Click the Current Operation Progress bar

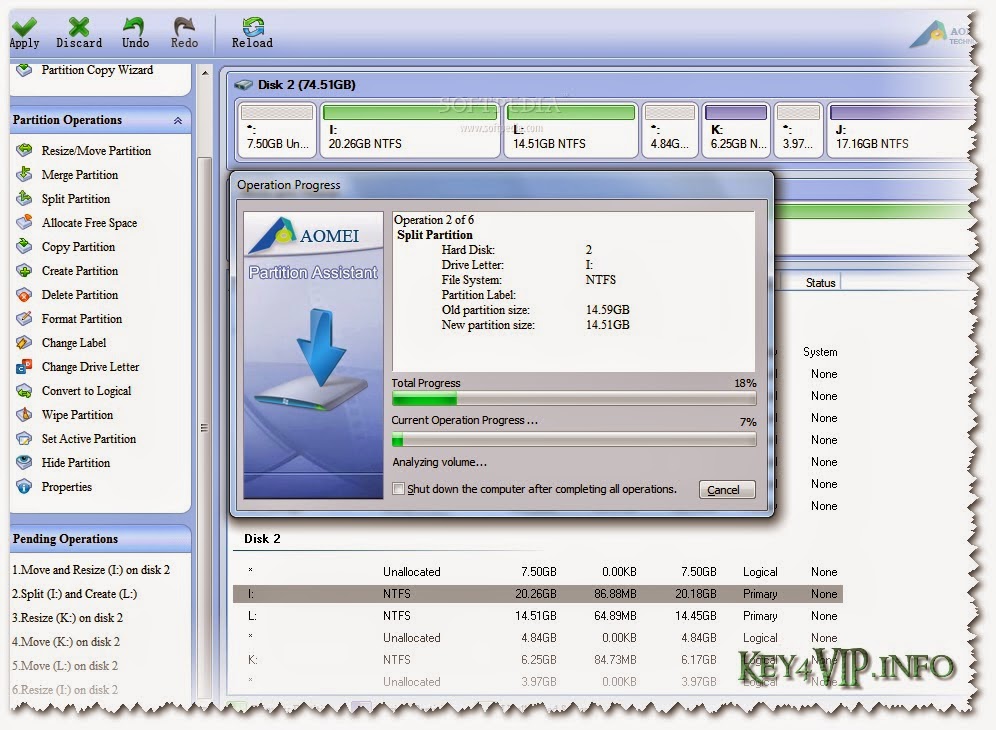(574, 439)
